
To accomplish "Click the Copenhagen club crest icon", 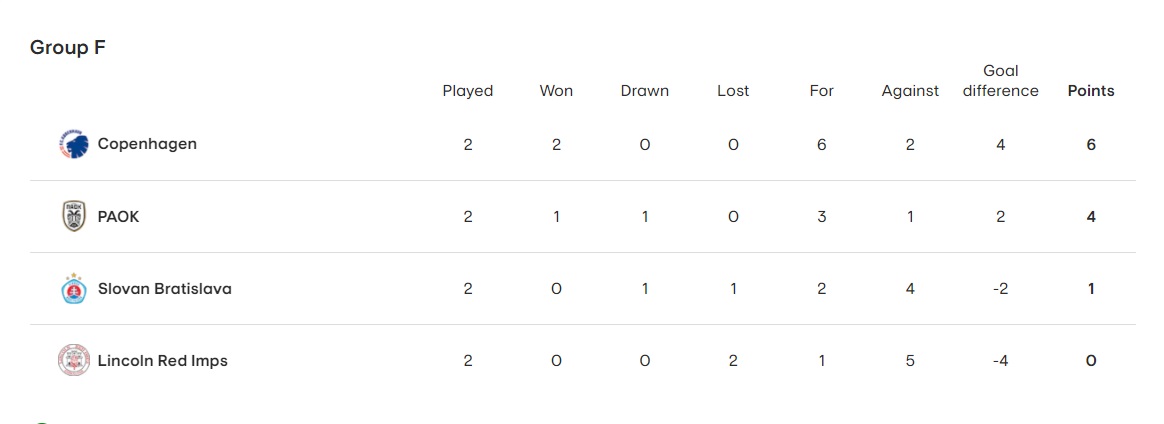I will pyautogui.click(x=73, y=144).
